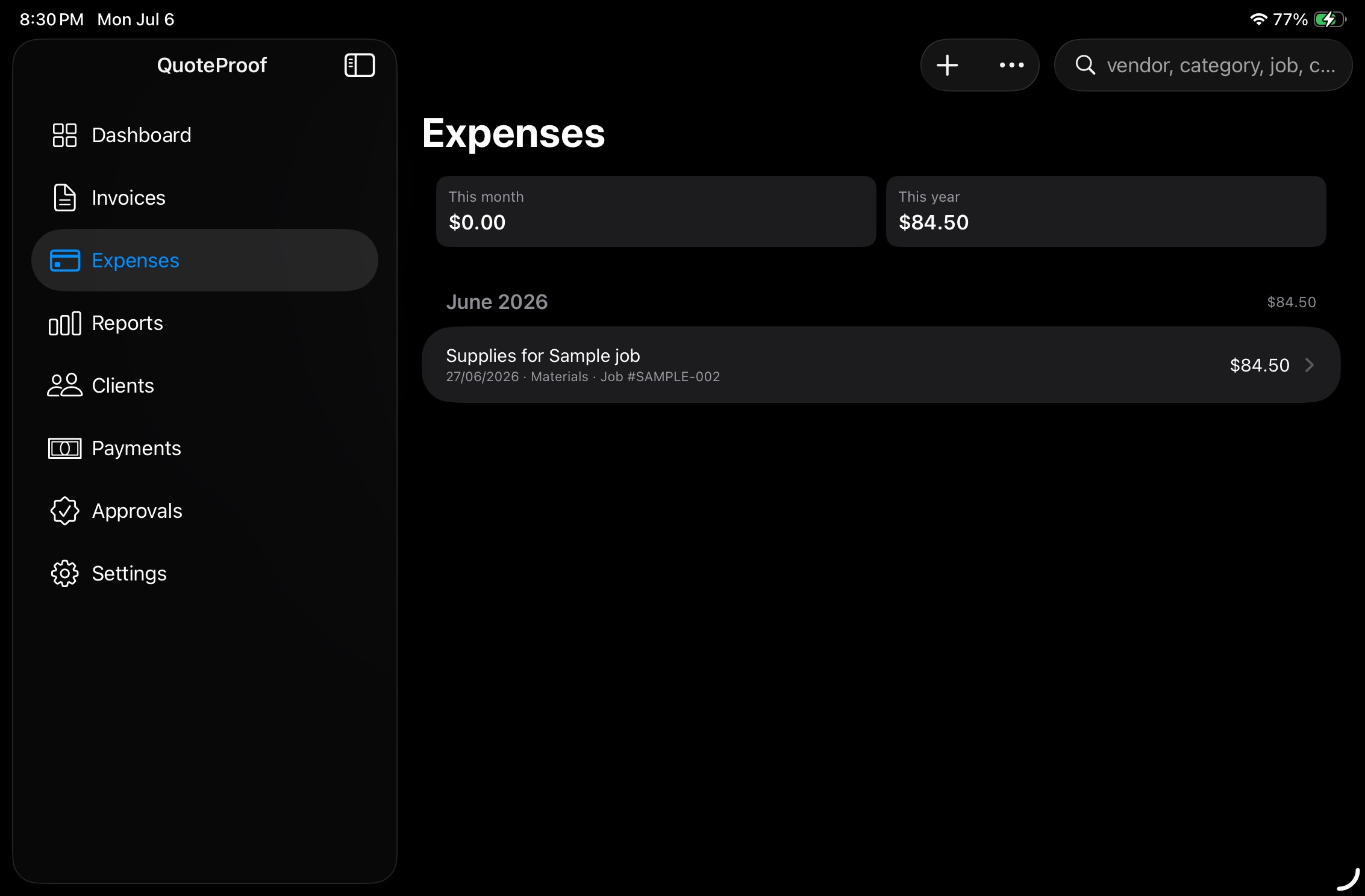Click the This year $84.50 card
Viewport: 1365px width, 896px height.
coord(1106,211)
